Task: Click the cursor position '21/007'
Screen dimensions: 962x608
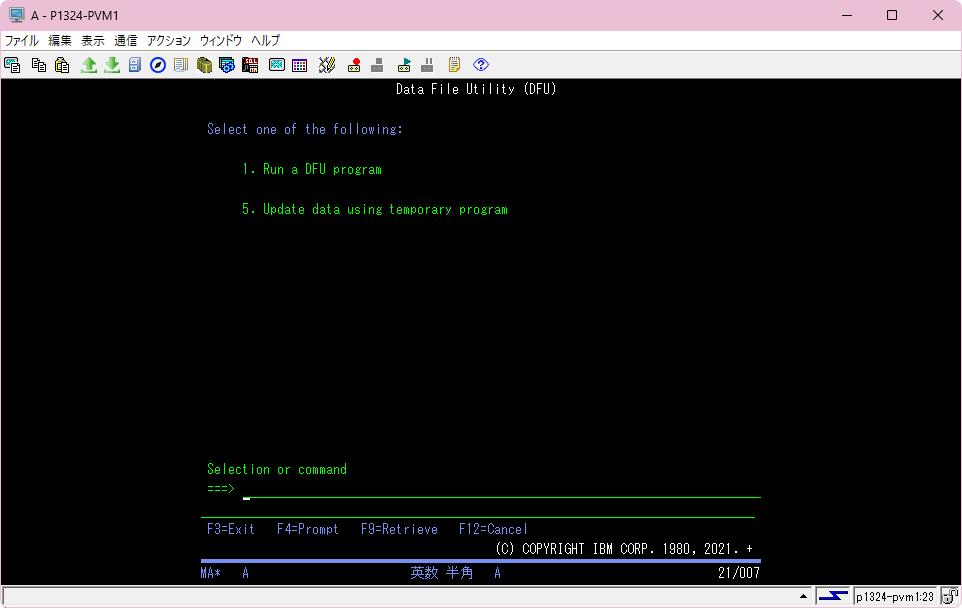Action: click(x=739, y=573)
